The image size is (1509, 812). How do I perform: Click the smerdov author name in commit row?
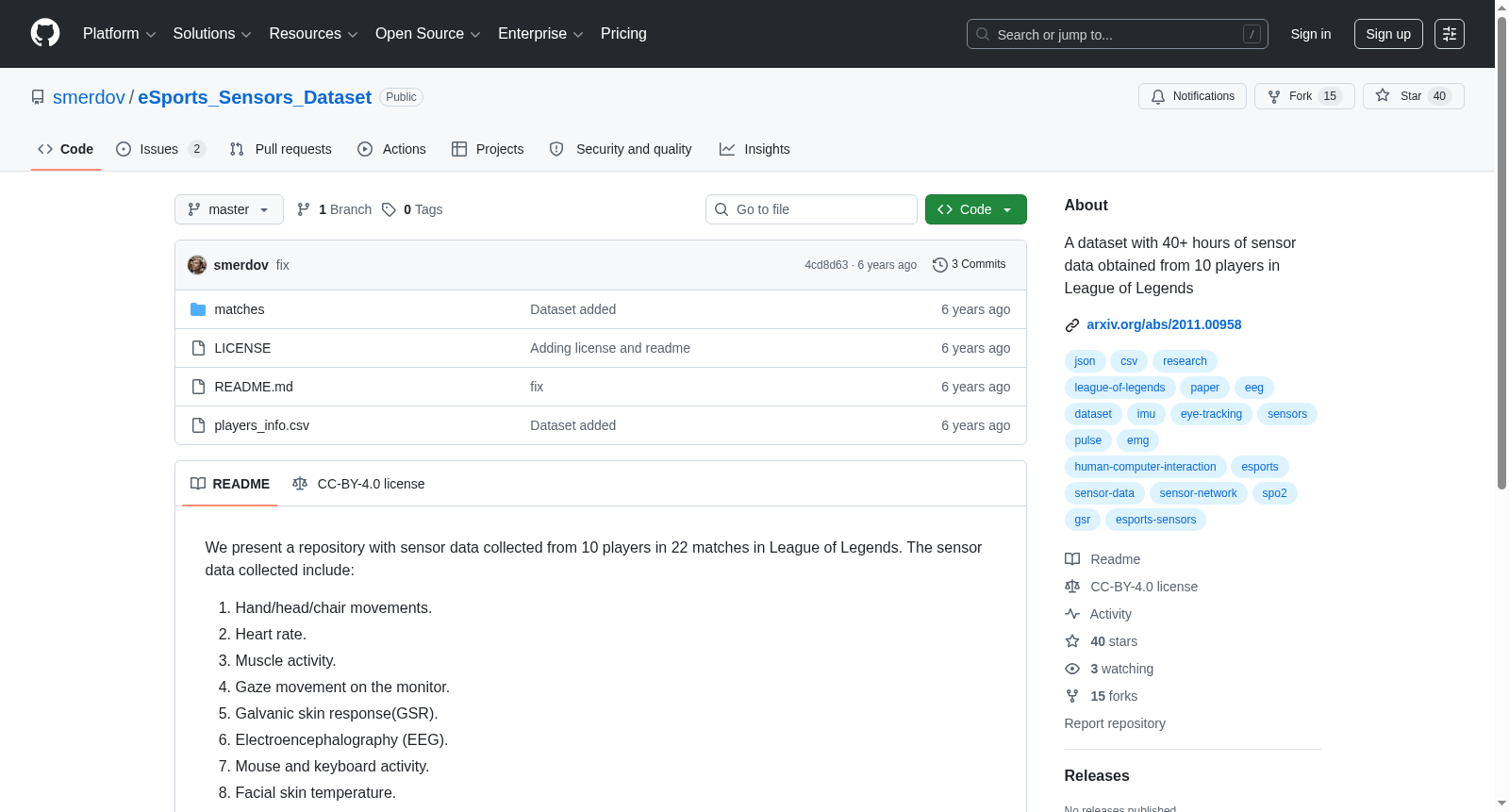coord(240,265)
